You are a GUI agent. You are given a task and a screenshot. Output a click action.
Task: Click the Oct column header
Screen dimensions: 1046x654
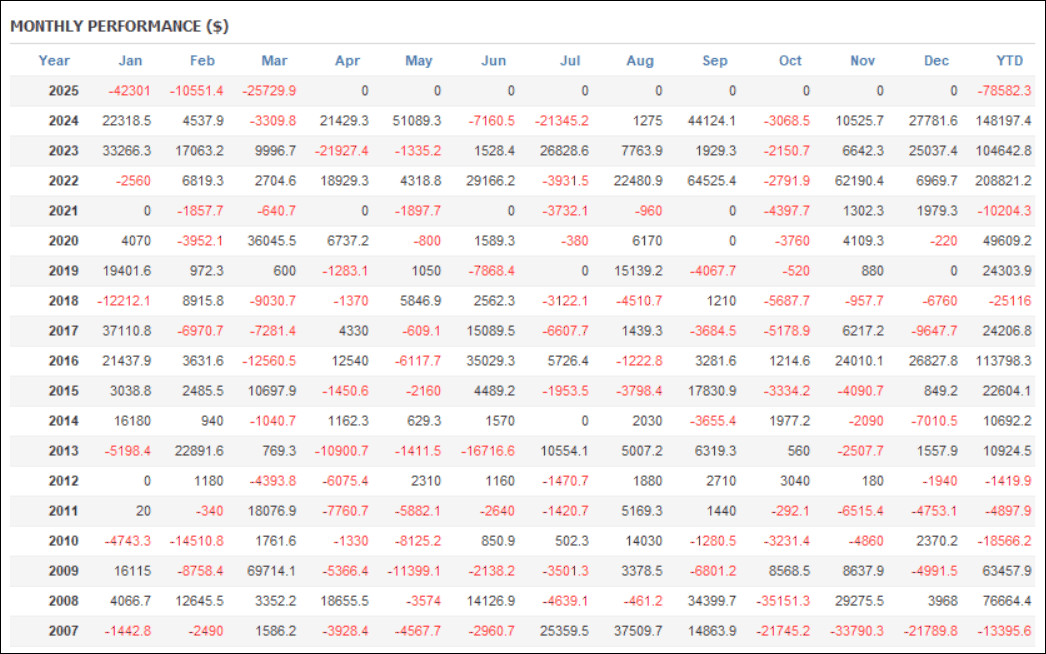coord(790,61)
